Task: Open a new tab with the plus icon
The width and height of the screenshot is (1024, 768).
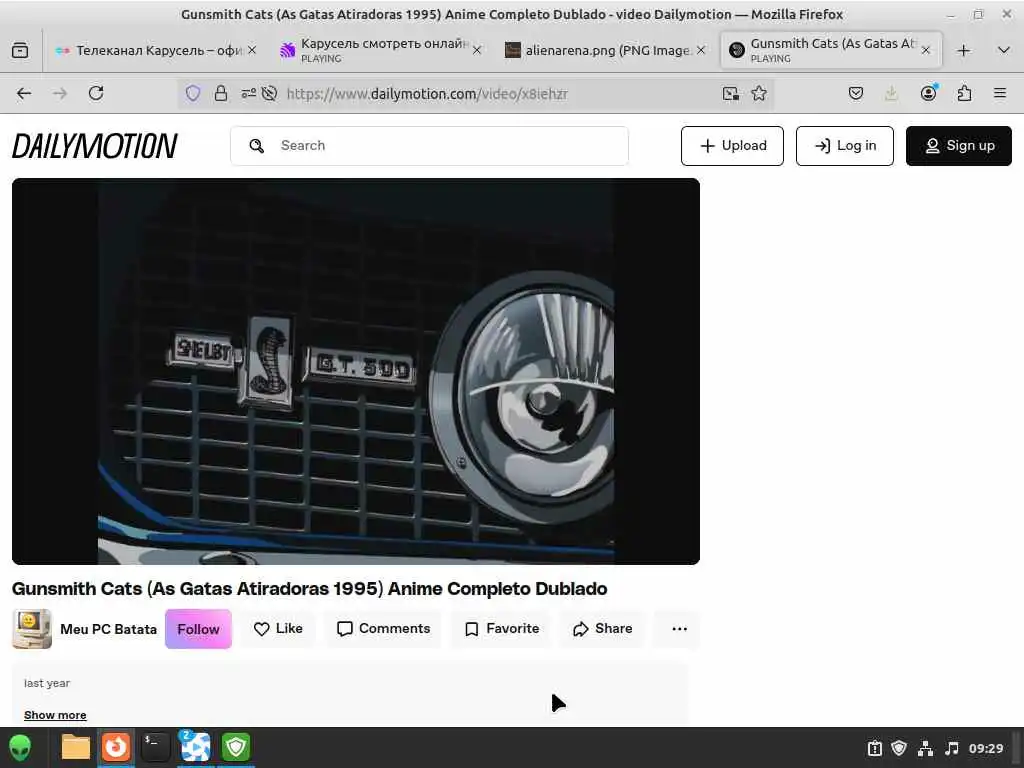Action: click(x=963, y=50)
